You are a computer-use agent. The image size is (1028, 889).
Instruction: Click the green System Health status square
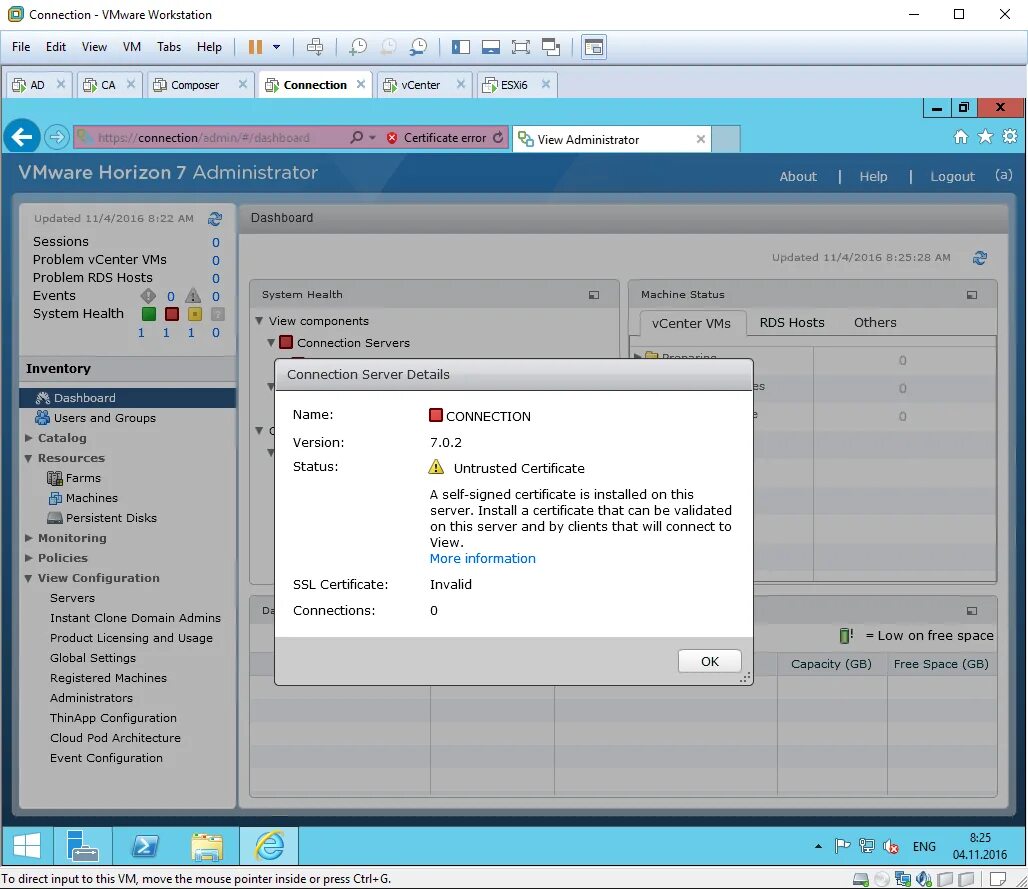coord(149,314)
